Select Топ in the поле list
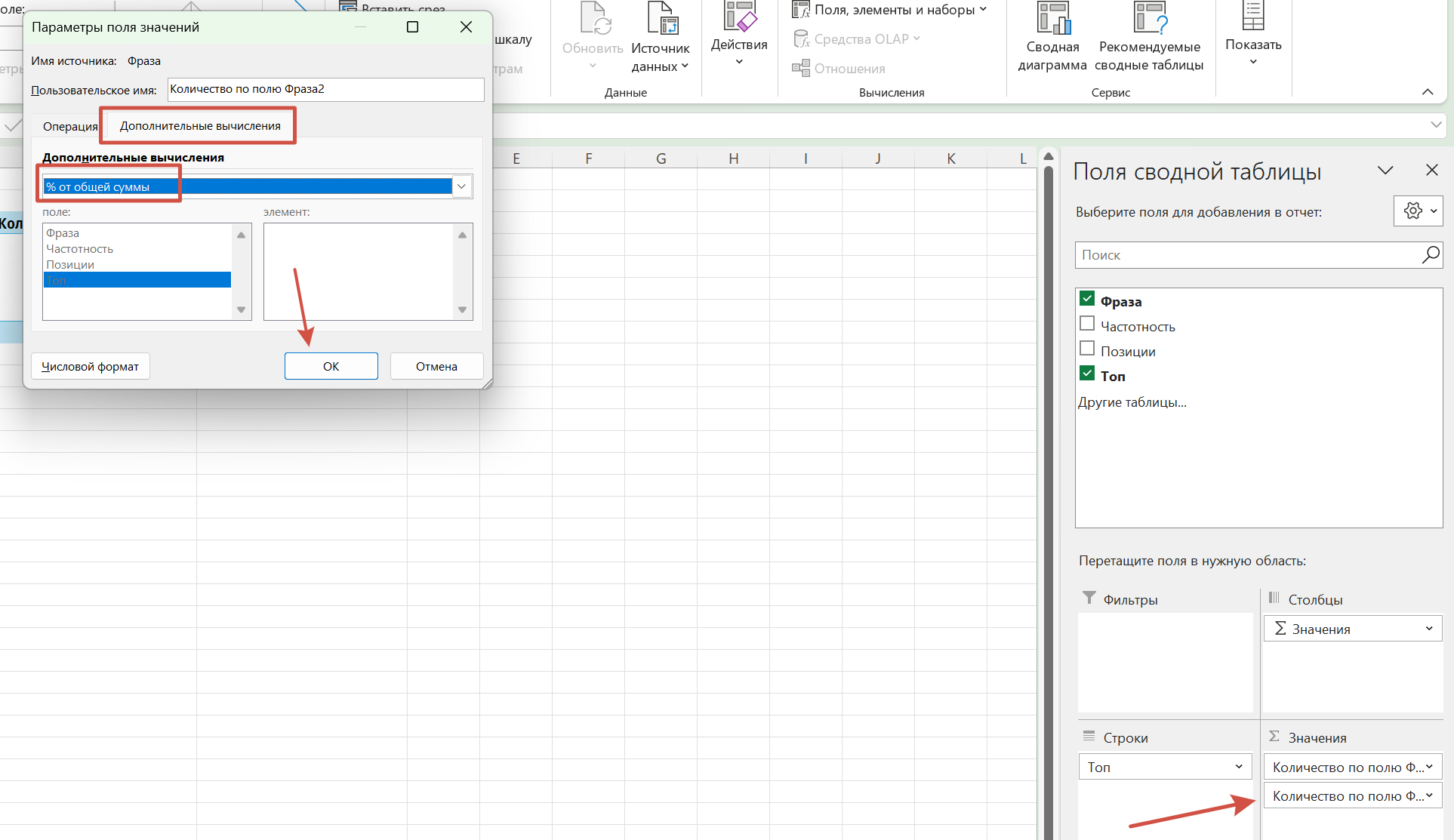Image resolution: width=1454 pixels, height=840 pixels. coord(137,280)
